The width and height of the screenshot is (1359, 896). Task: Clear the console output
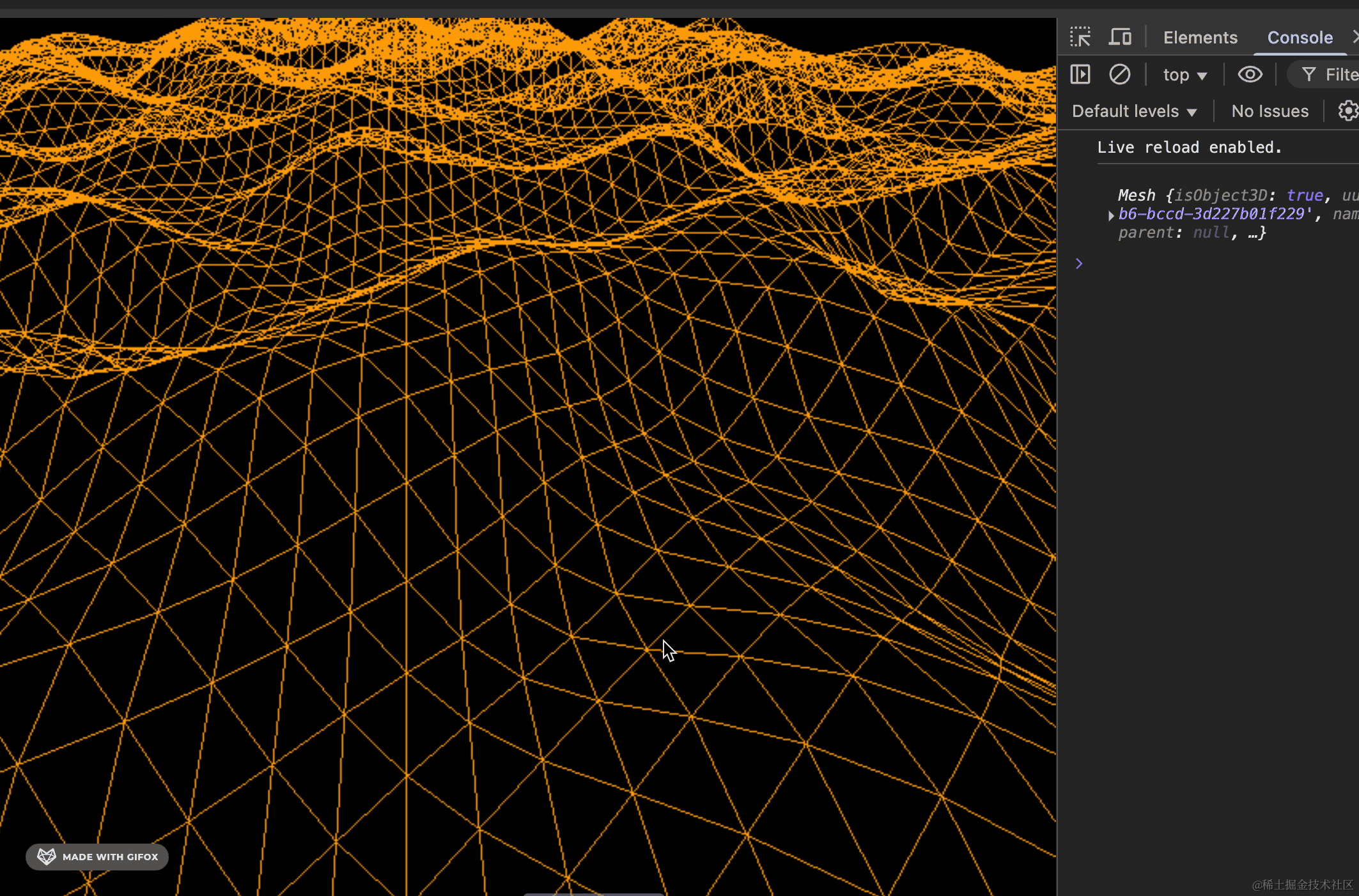click(x=1119, y=75)
